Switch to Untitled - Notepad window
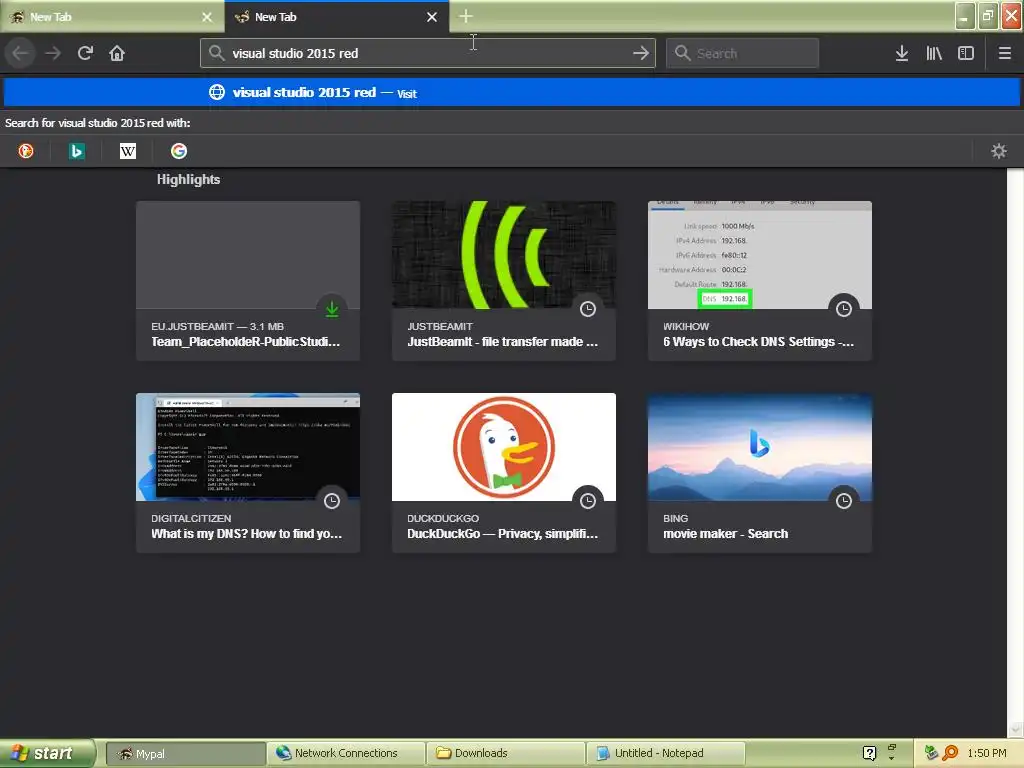This screenshot has width=1024, height=768. (x=665, y=754)
